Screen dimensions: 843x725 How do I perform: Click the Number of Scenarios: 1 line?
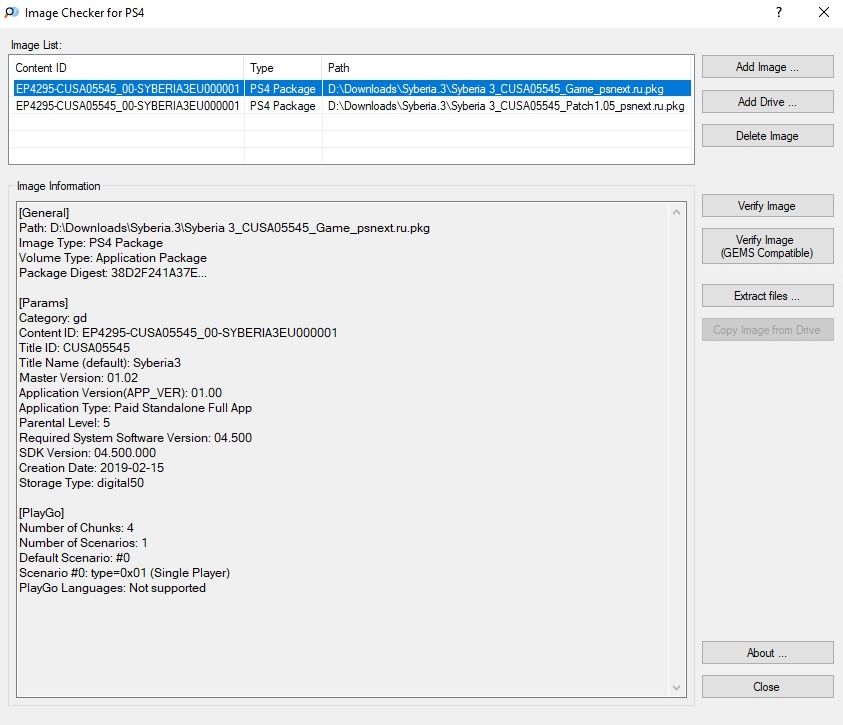coord(83,543)
